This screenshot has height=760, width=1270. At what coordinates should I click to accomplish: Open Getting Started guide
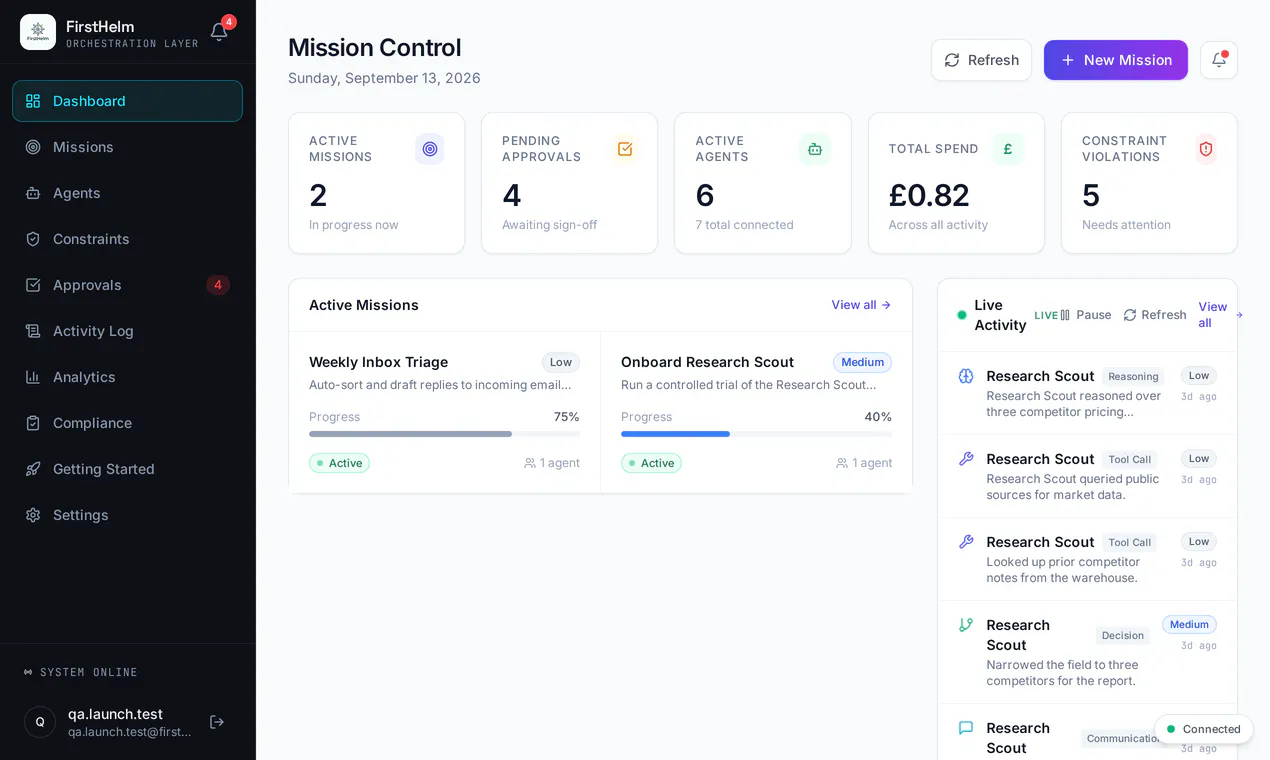[x=127, y=469]
